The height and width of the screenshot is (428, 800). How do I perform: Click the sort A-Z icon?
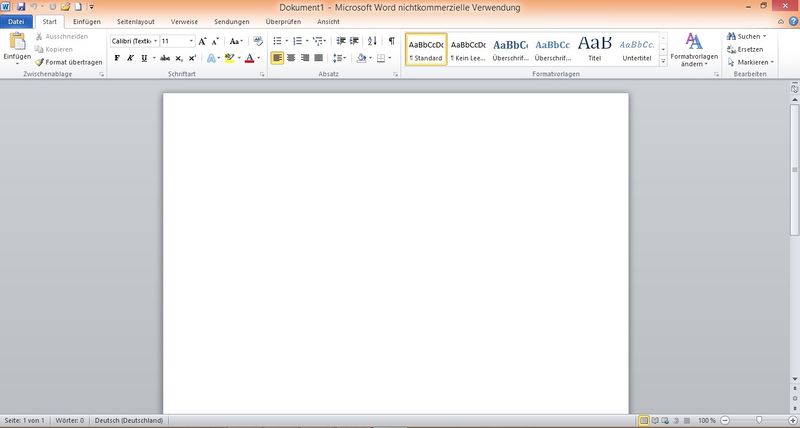[x=373, y=41]
